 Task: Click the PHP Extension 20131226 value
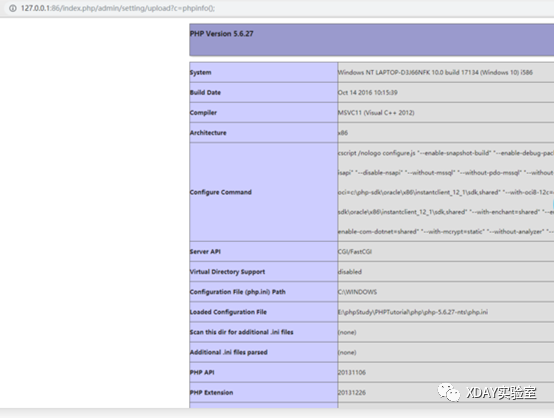[352, 393]
